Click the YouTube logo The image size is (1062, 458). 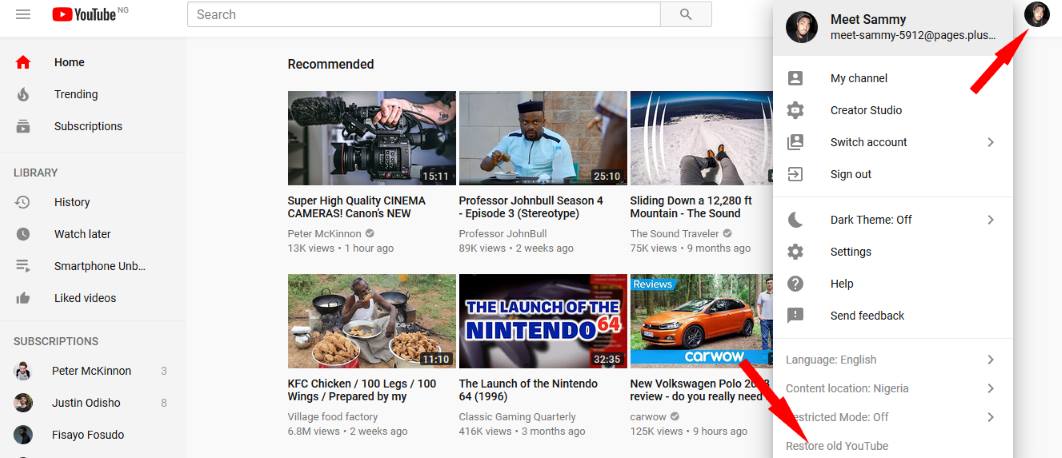84,14
